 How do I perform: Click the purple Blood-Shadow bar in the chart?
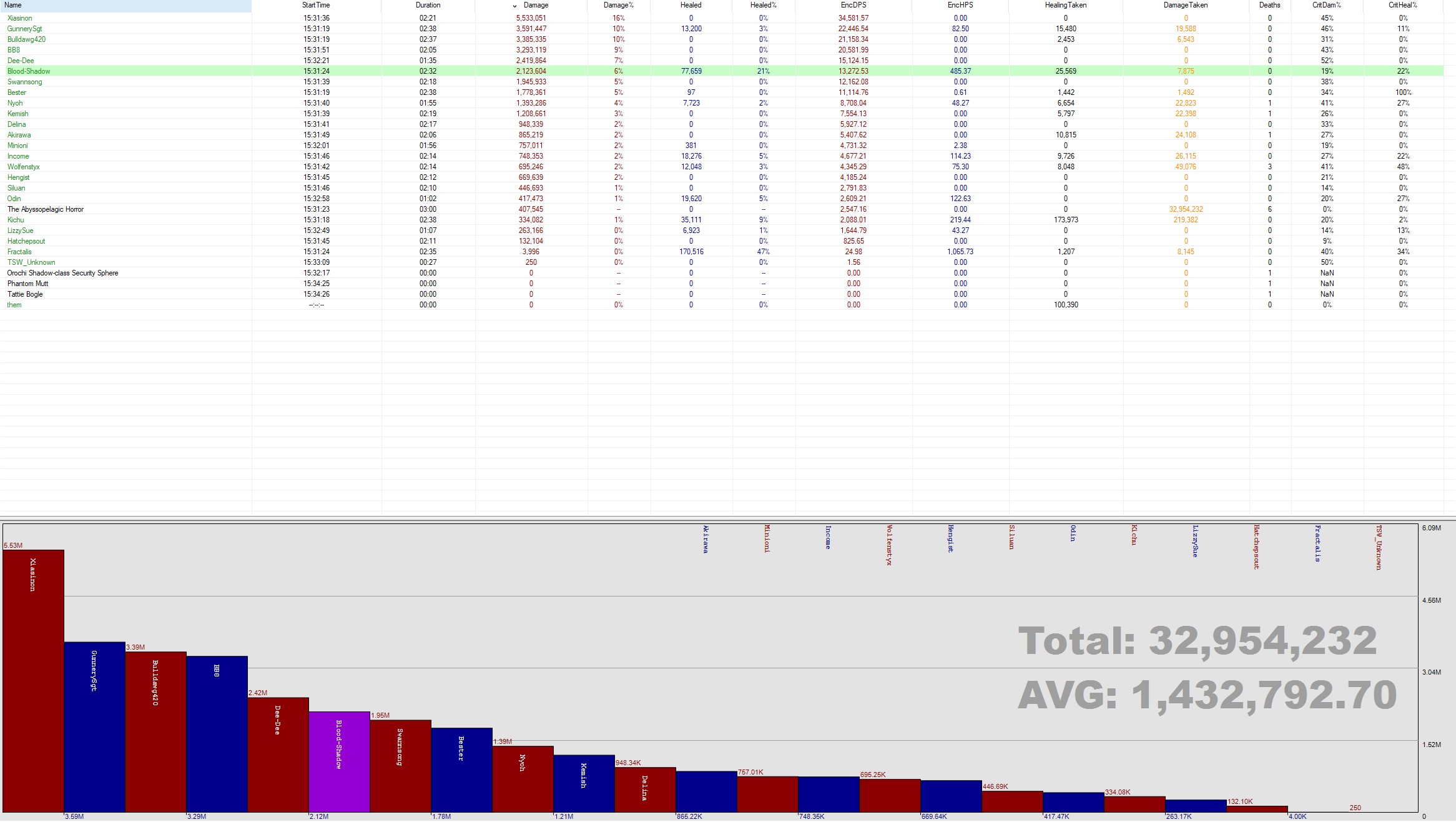tap(339, 762)
